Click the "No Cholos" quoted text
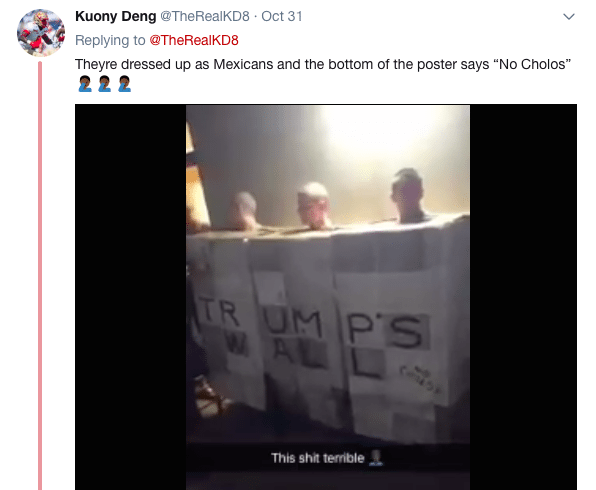The image size is (596, 490). click(532, 64)
